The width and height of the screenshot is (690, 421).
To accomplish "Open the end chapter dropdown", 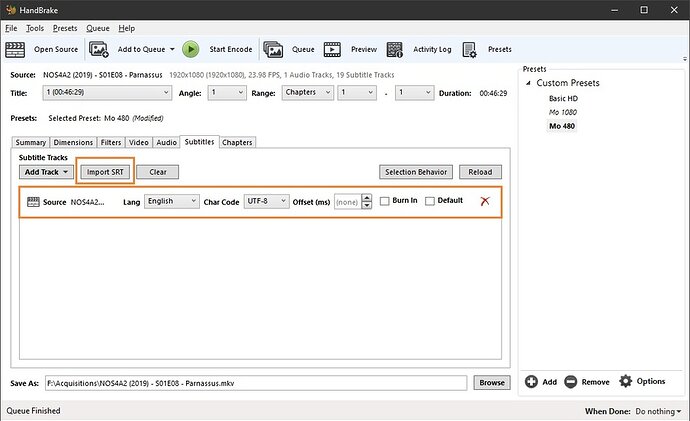I will pos(415,93).
